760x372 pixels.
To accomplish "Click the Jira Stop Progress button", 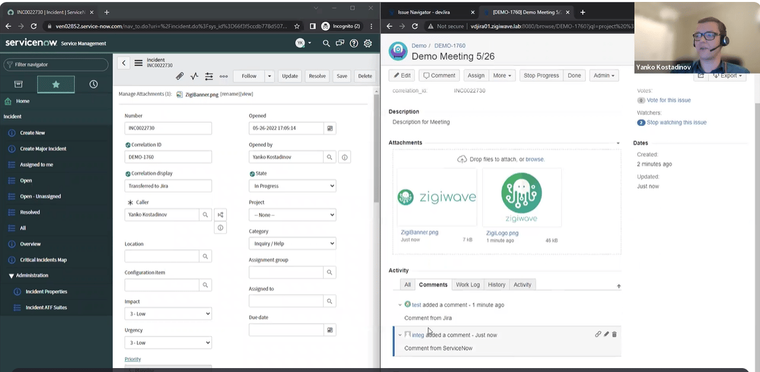I will point(541,76).
